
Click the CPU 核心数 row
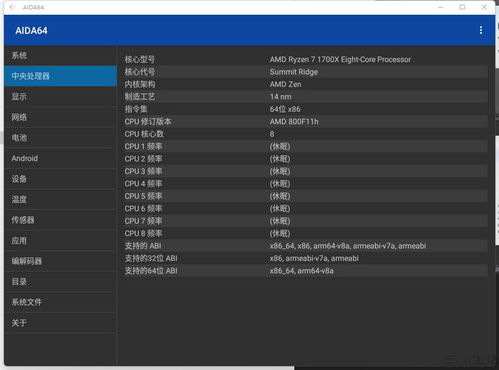pos(306,134)
